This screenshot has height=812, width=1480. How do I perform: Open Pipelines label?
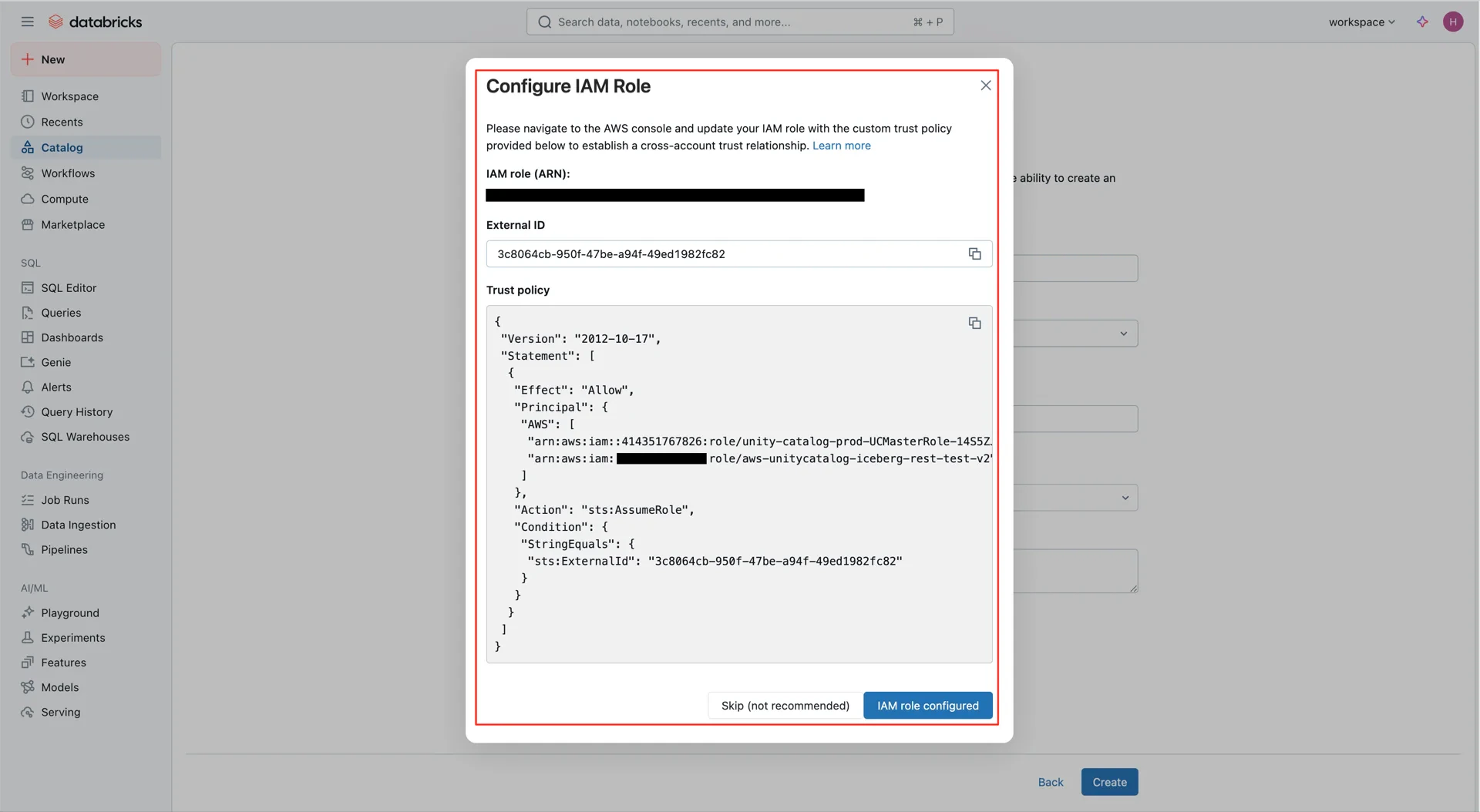[x=64, y=549]
